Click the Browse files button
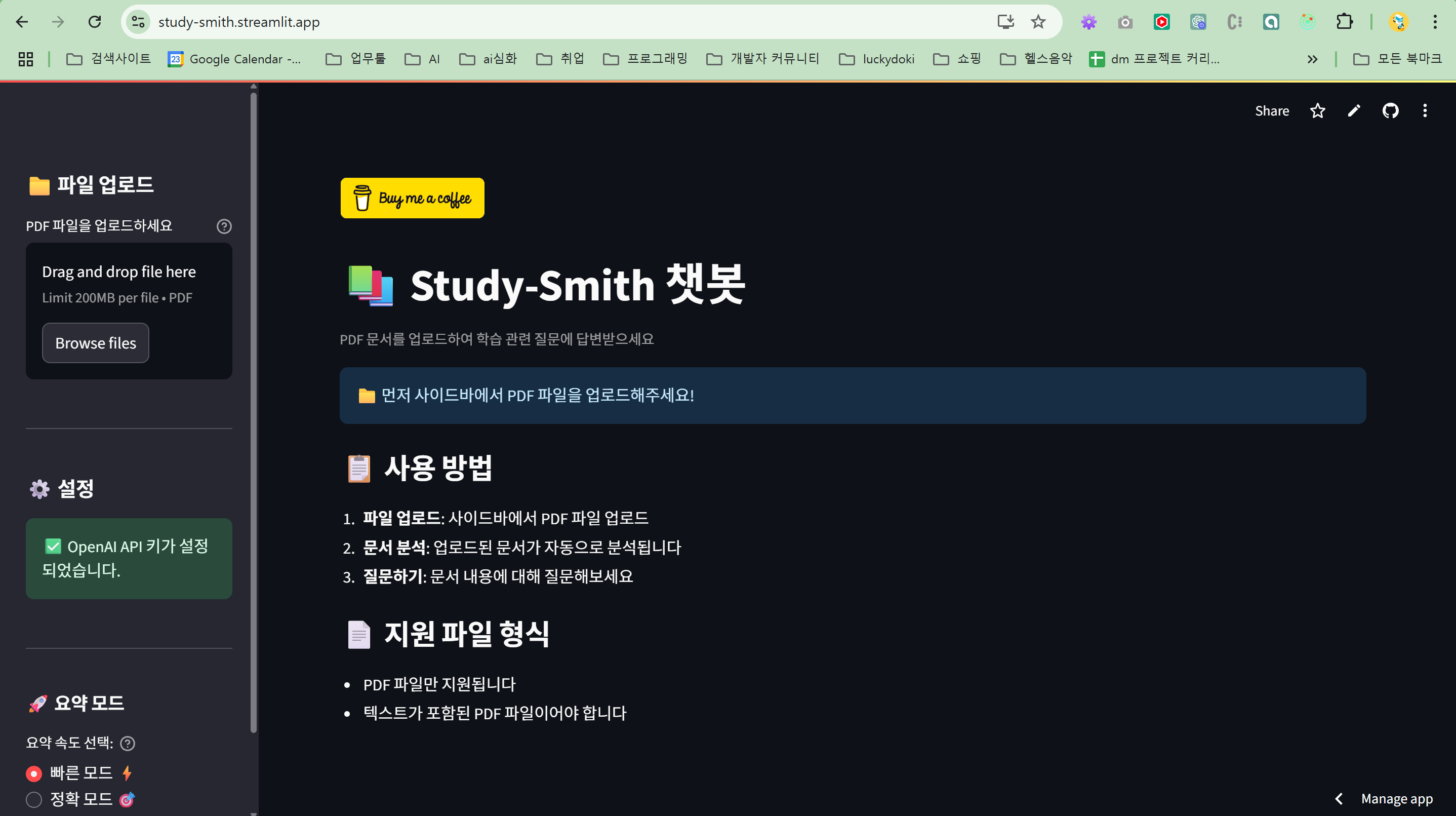Image resolution: width=1456 pixels, height=816 pixels. [96, 343]
